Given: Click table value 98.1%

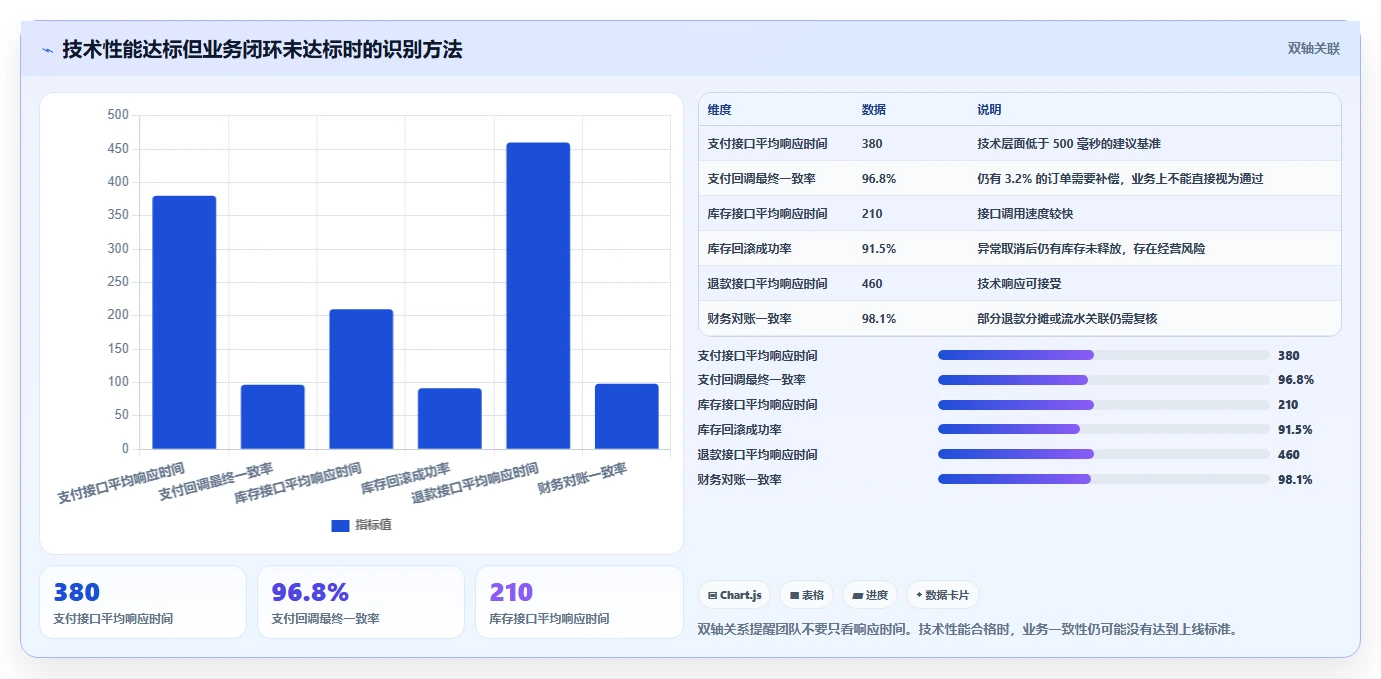Looking at the screenshot, I should coord(878,319).
